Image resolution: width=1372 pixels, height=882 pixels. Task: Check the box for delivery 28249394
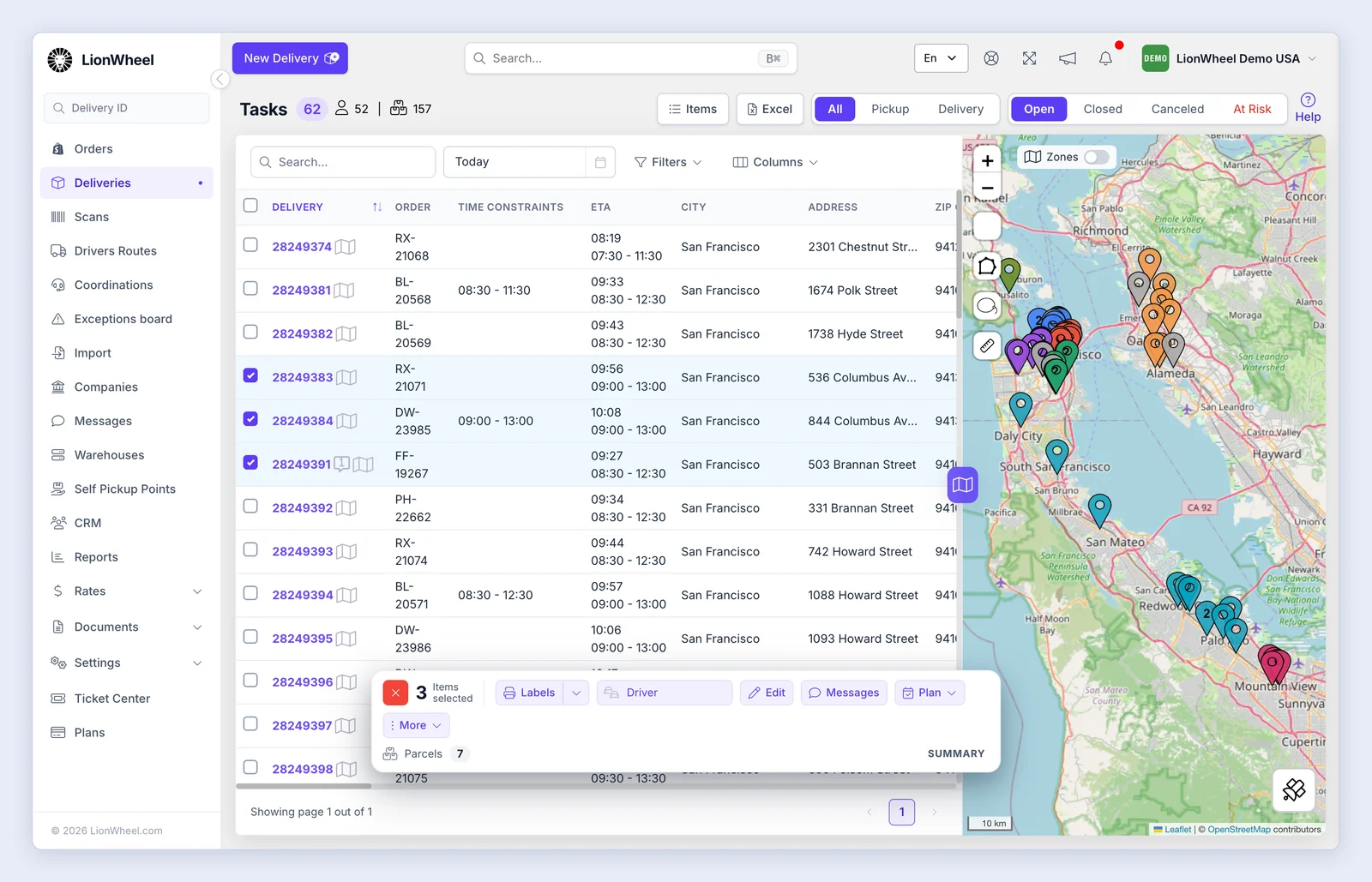(x=250, y=593)
